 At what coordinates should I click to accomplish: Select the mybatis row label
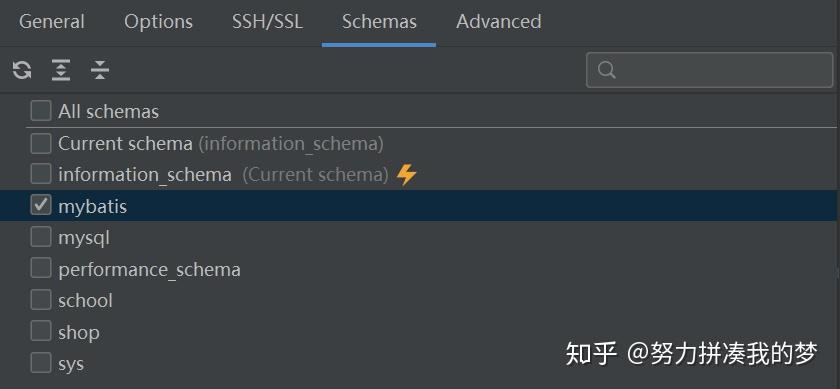click(93, 206)
